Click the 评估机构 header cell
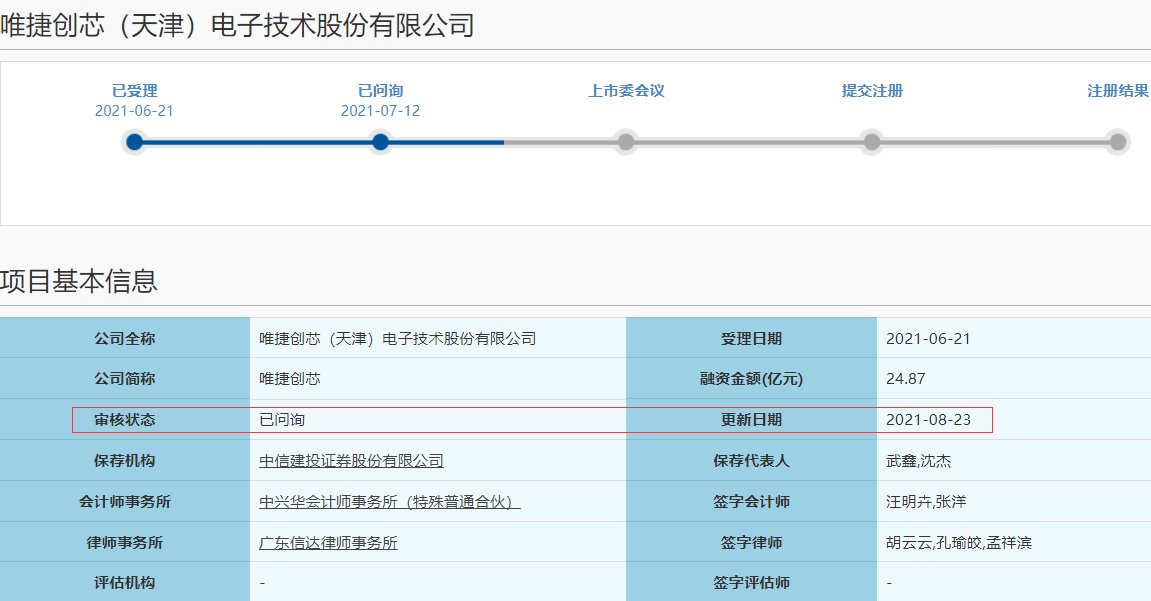The image size is (1151, 601). point(125,583)
